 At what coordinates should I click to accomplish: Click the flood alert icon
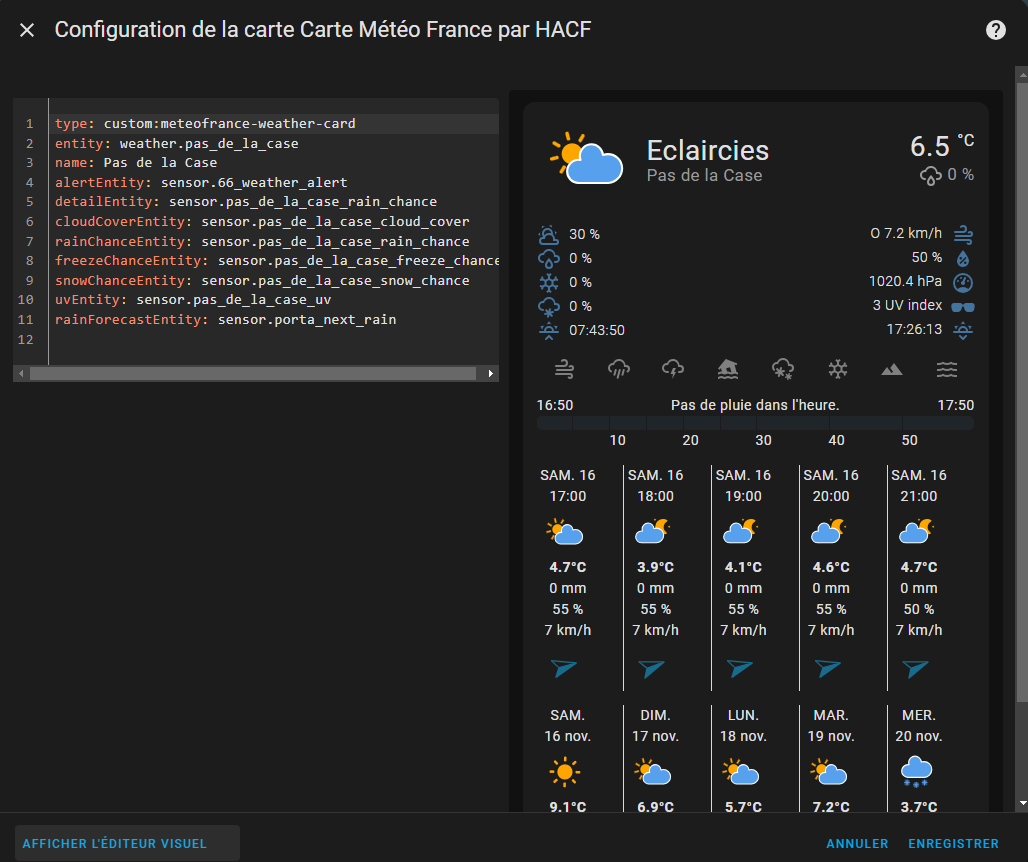(x=728, y=370)
